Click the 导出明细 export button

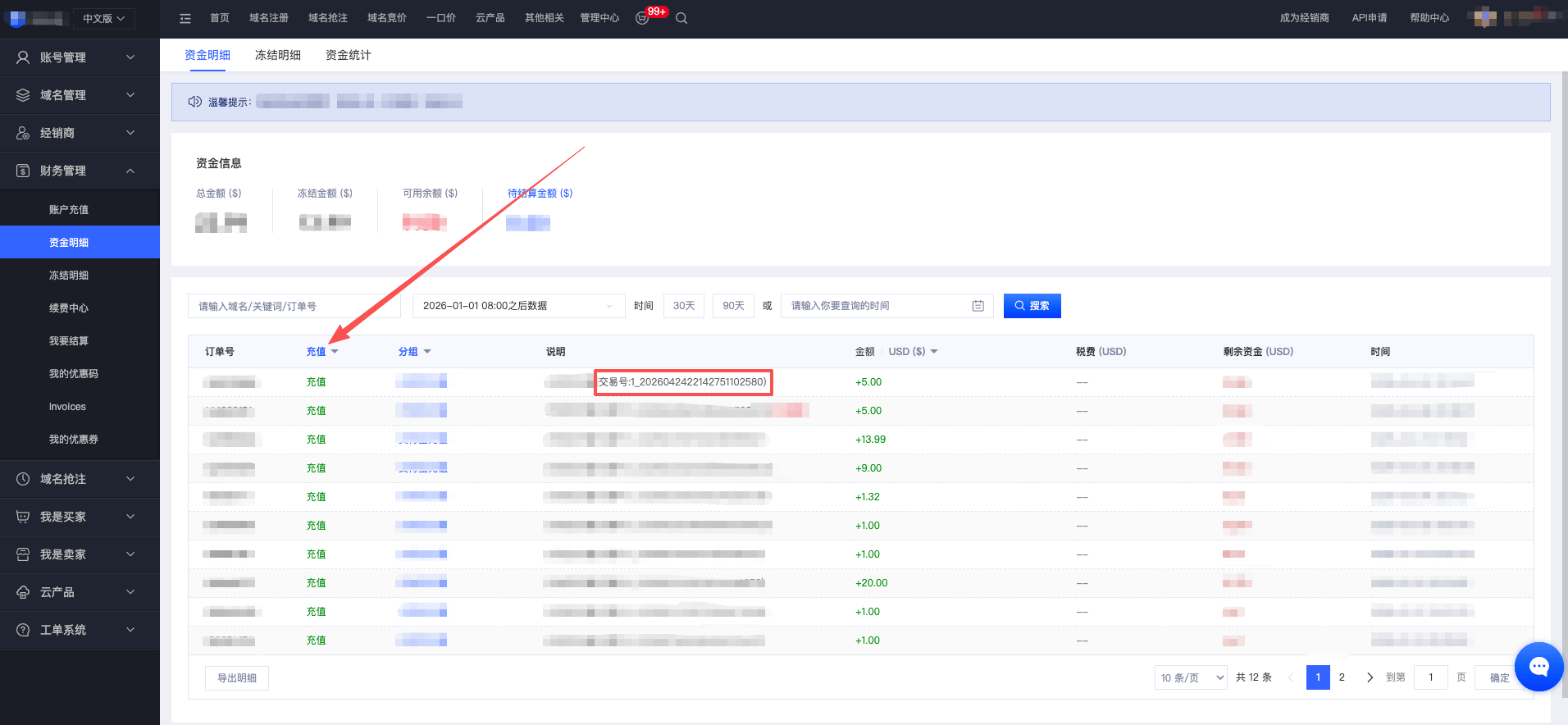(x=237, y=678)
